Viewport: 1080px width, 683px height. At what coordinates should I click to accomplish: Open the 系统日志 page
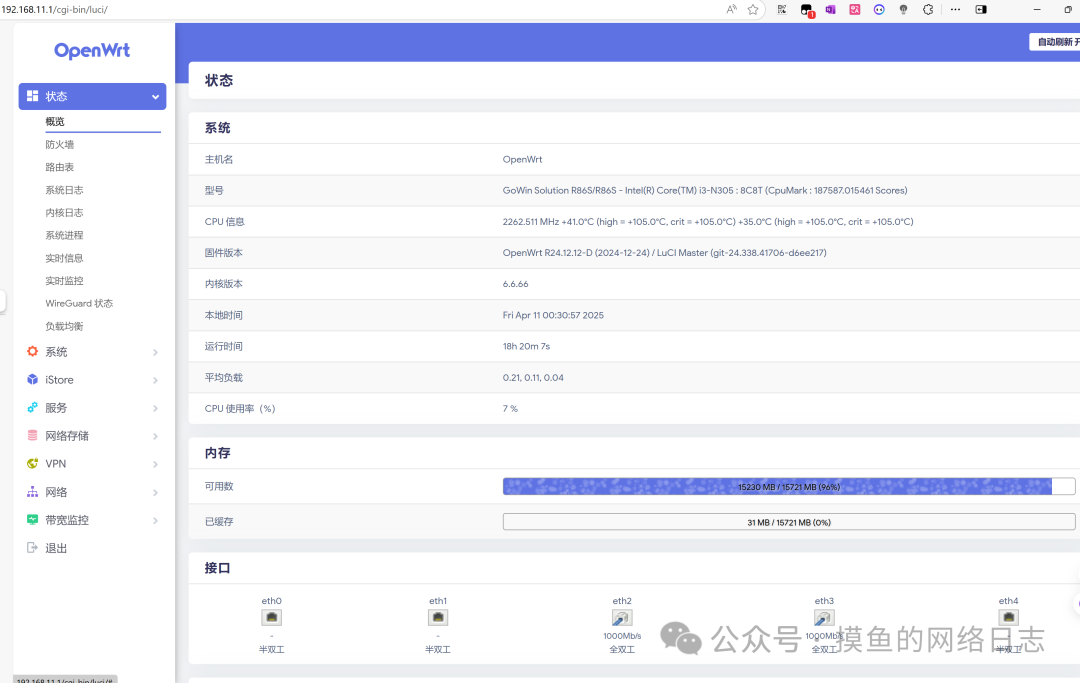[64, 190]
